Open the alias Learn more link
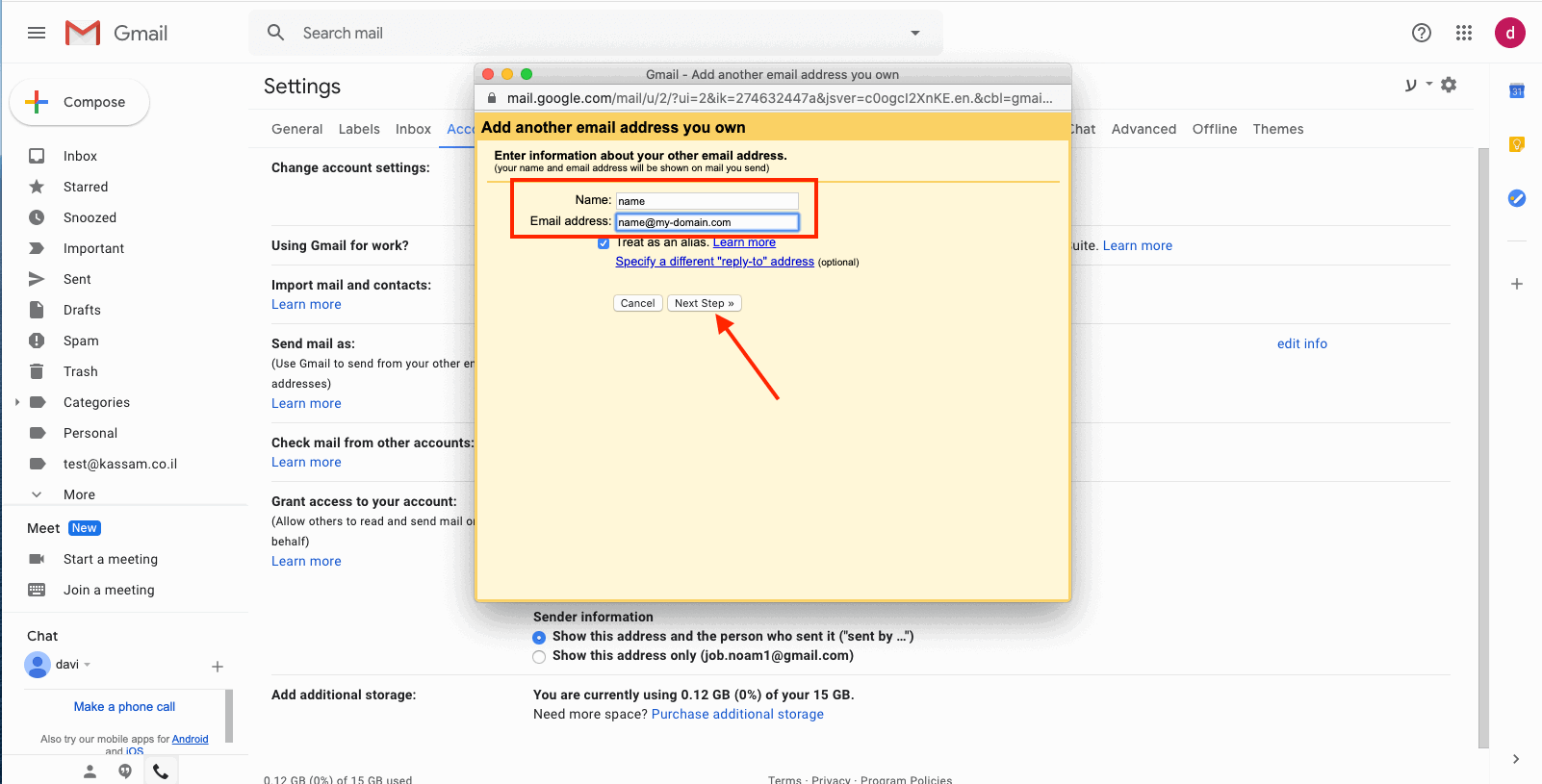1542x784 pixels. [744, 242]
